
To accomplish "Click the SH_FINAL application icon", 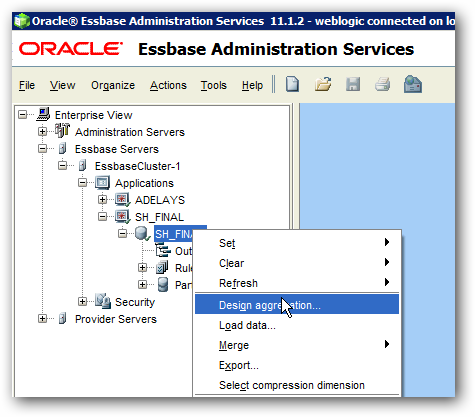I will [123, 217].
